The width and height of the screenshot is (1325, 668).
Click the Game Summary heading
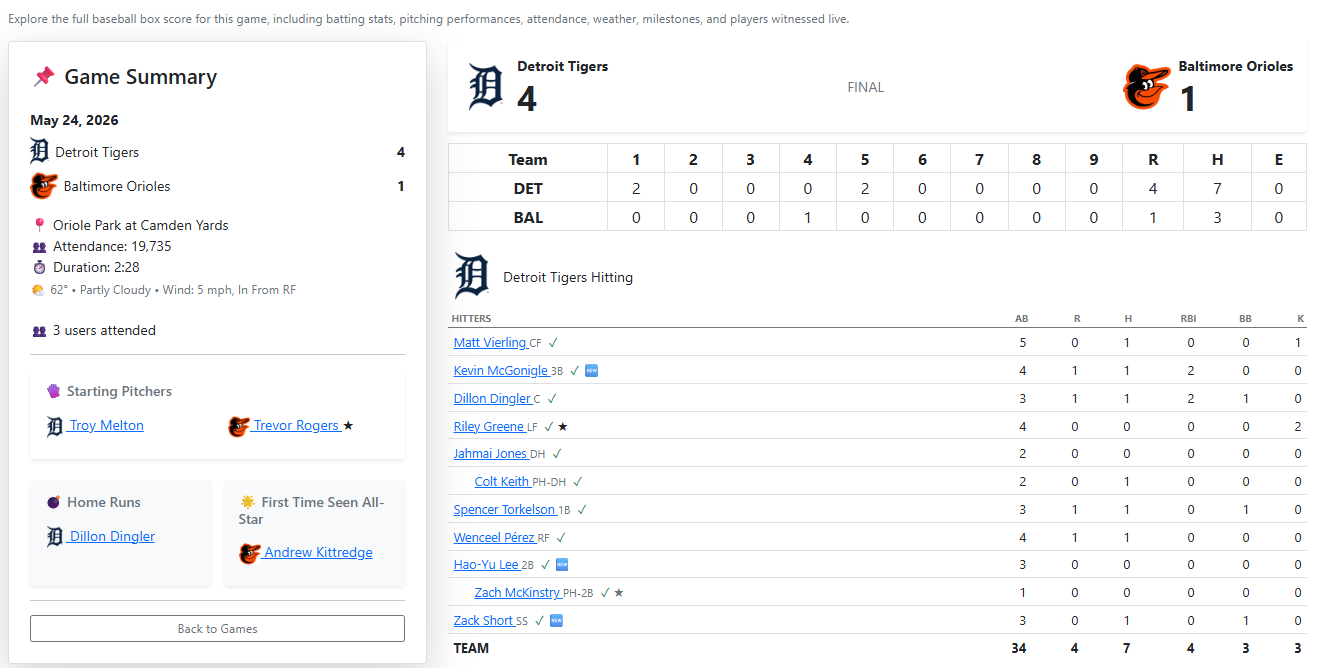pos(141,77)
